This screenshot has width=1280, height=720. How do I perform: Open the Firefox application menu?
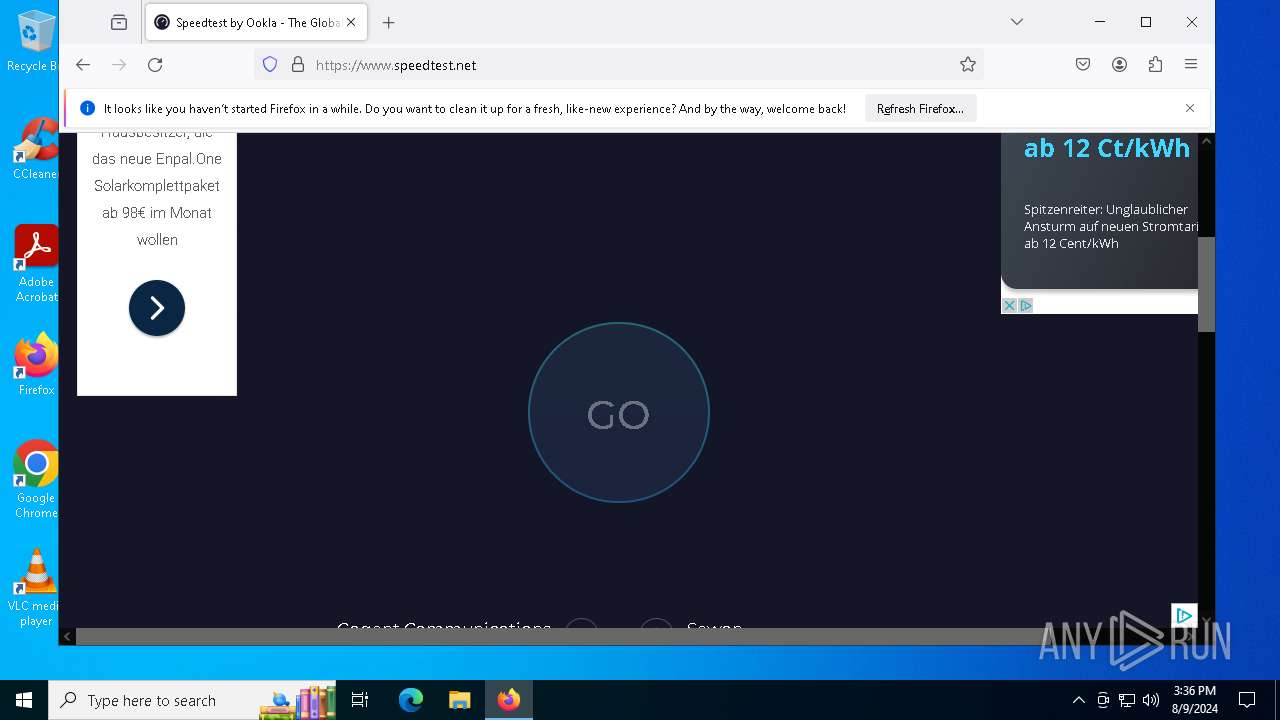tap(1191, 65)
